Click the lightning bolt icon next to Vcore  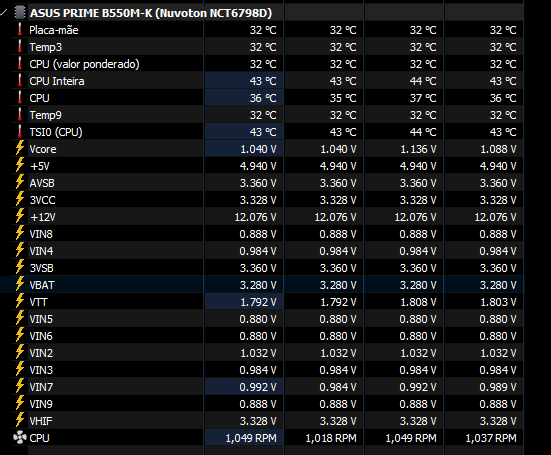point(20,149)
